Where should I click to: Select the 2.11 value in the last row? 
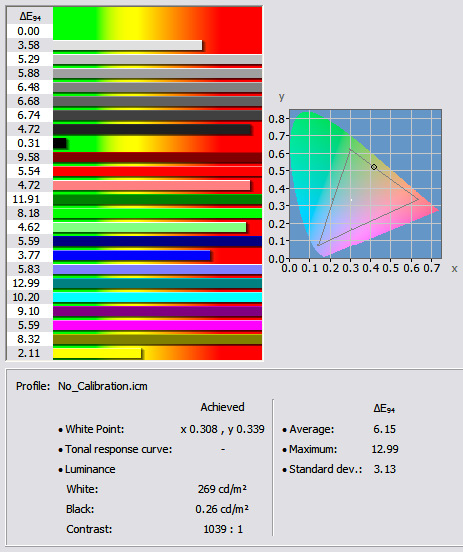tap(29, 353)
